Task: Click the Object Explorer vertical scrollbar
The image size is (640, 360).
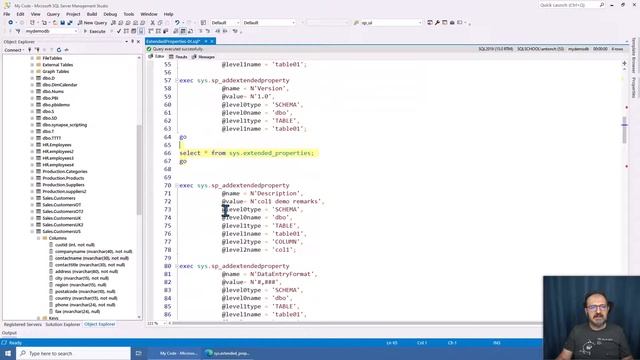Action: 140,169
